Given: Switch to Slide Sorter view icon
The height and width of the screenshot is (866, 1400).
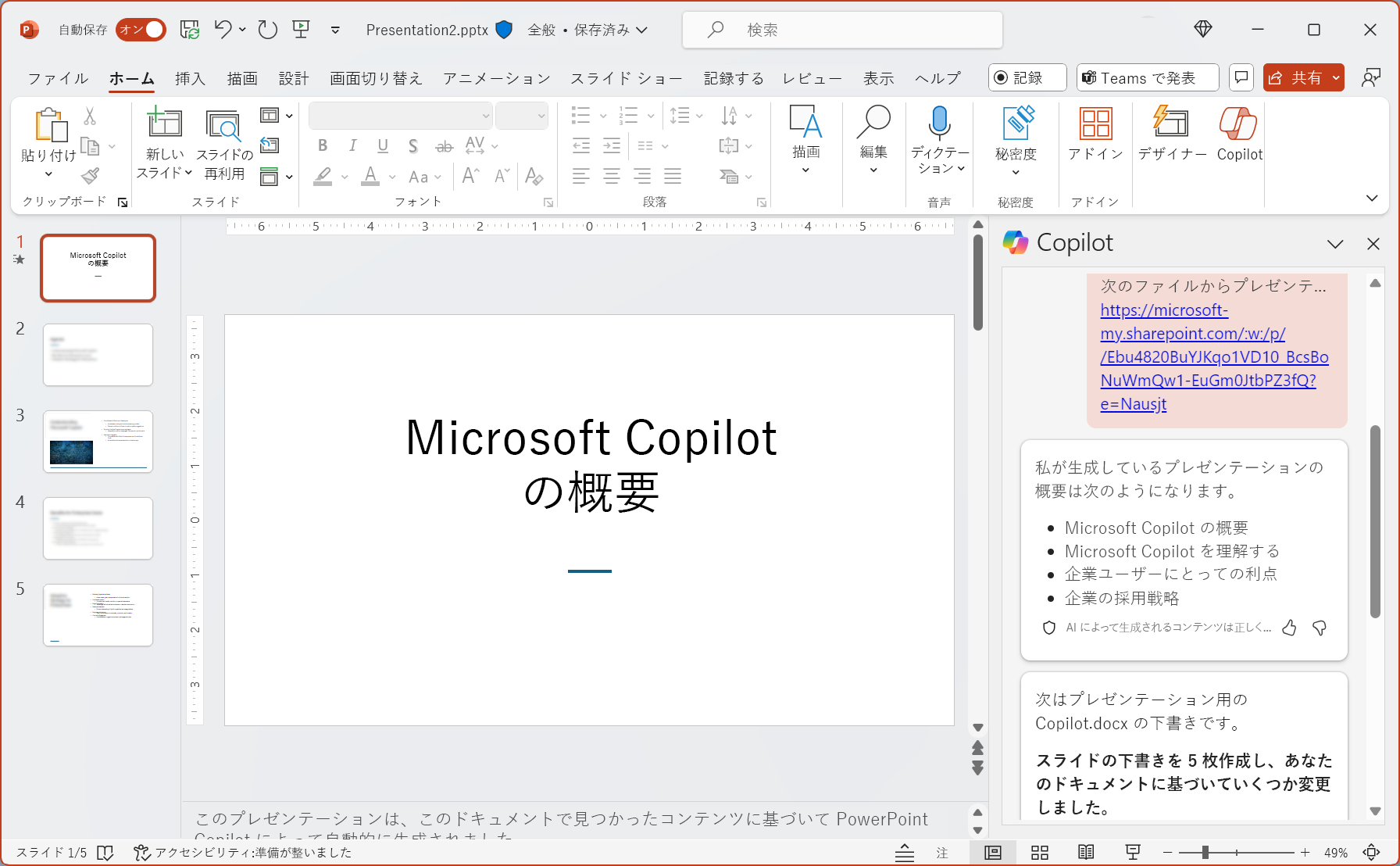Looking at the screenshot, I should click(x=1040, y=853).
